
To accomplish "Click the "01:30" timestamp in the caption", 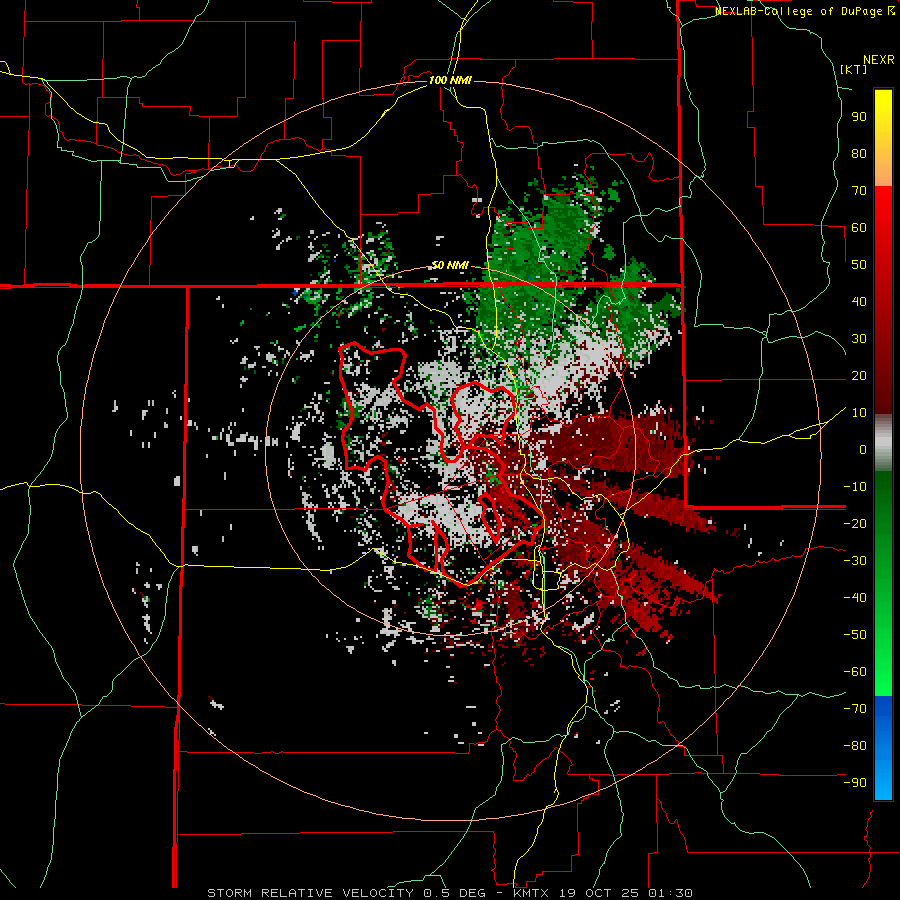I will point(670,893).
